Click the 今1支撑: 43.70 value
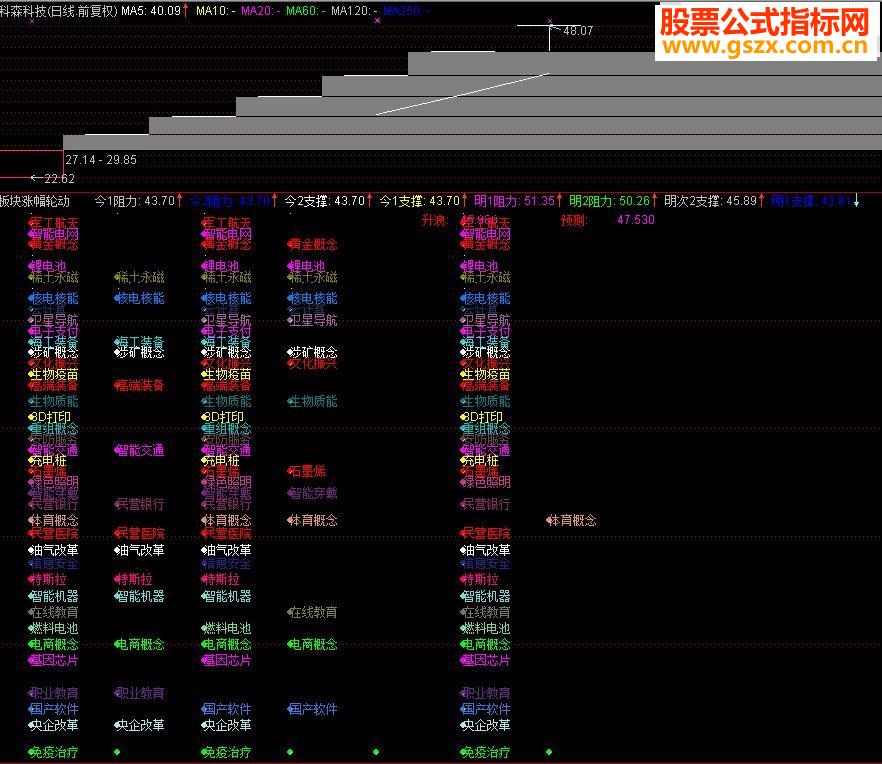The height and width of the screenshot is (764, 882). (420, 201)
